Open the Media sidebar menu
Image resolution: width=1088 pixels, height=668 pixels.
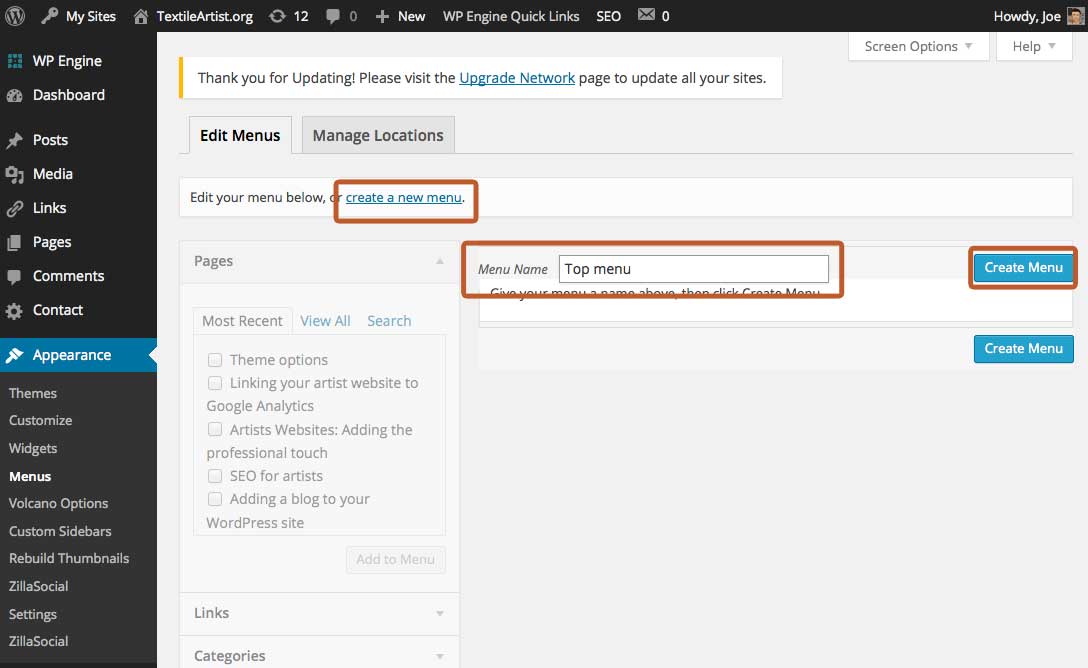point(53,175)
